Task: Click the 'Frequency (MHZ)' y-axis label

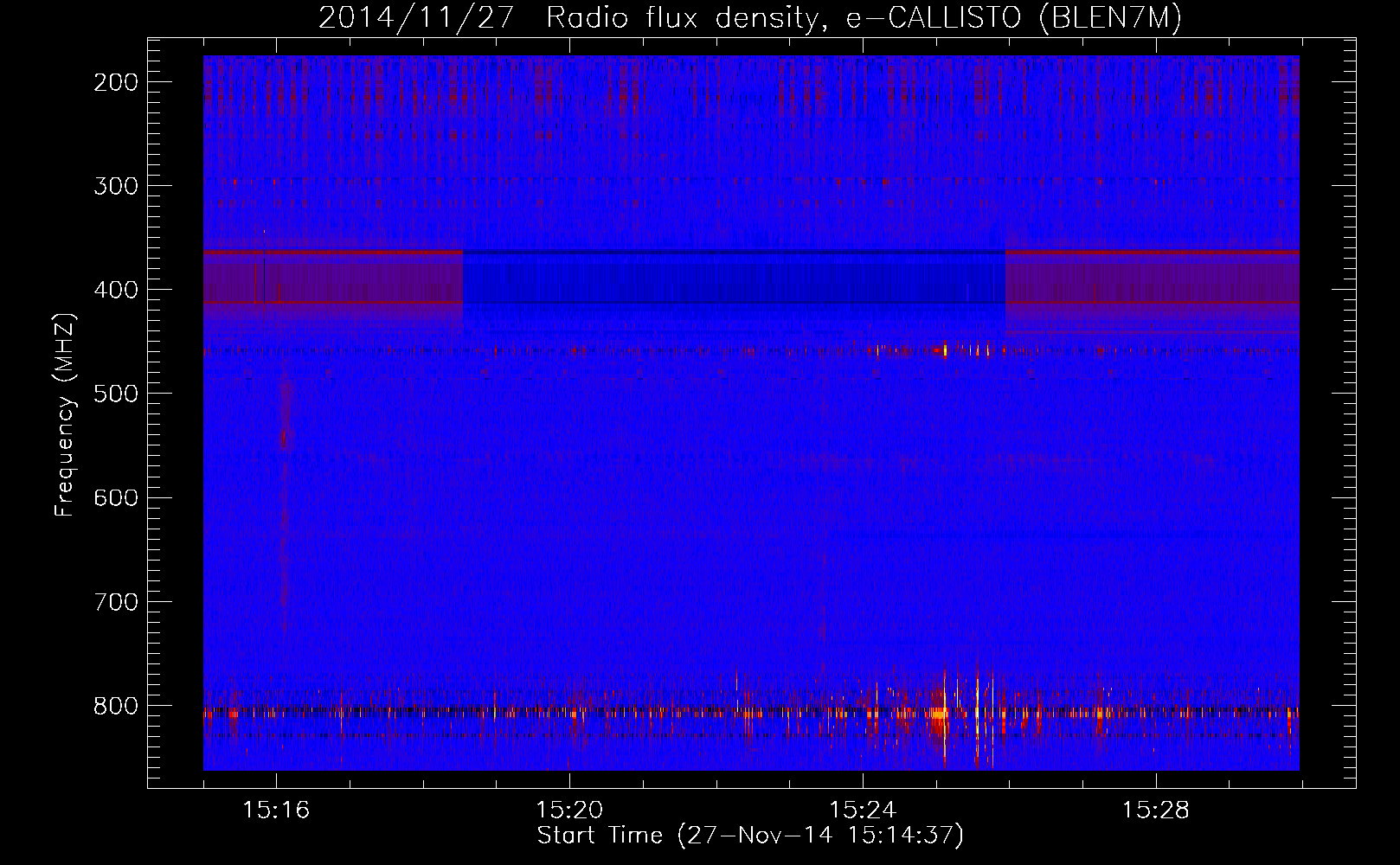Action: point(65,414)
